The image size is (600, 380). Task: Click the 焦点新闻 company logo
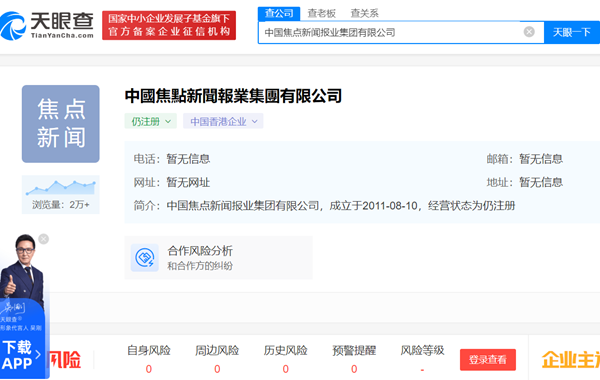tap(60, 124)
